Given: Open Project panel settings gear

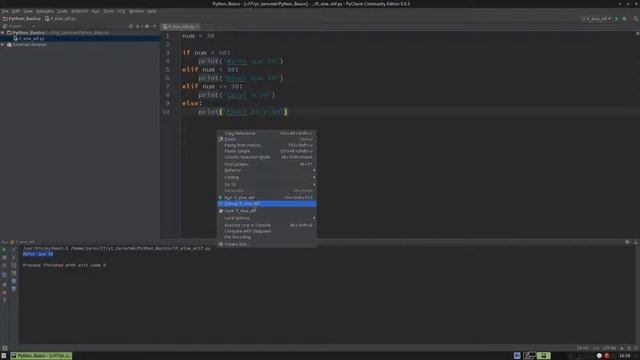Looking at the screenshot, I should click(x=147, y=26).
